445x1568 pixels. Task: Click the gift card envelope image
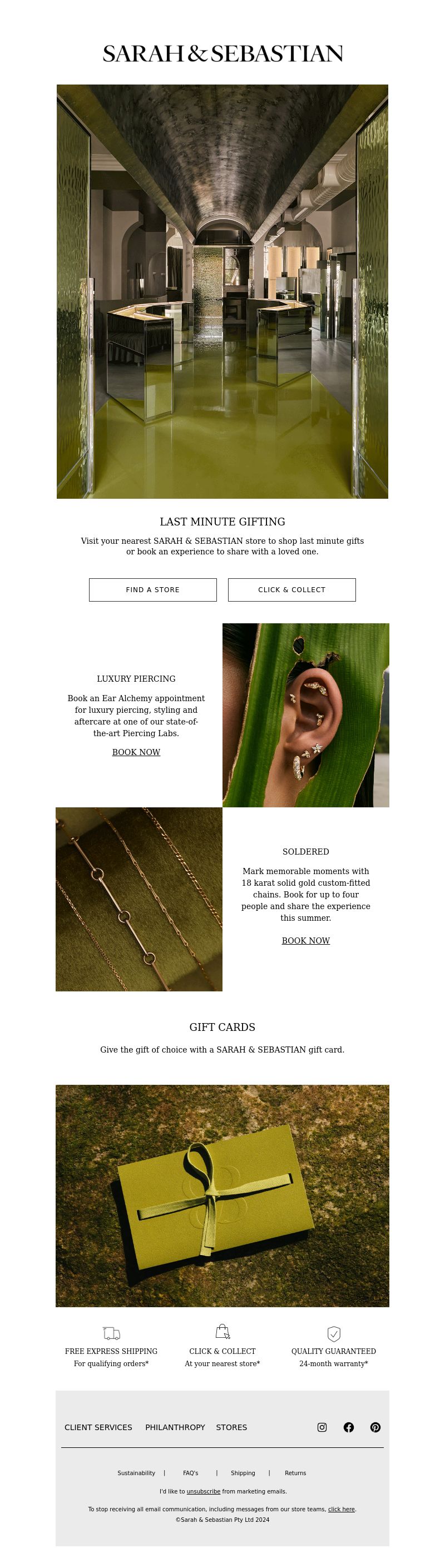tap(222, 1195)
